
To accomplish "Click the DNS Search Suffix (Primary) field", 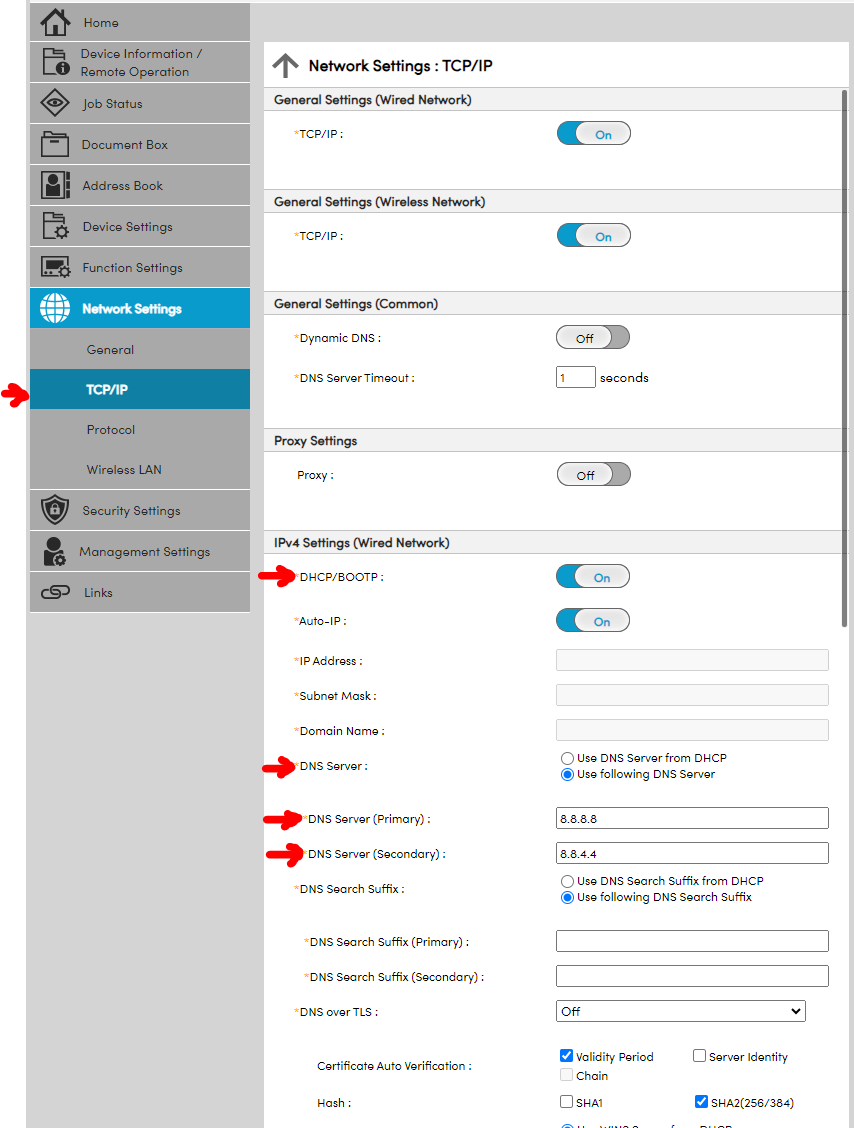I will tap(692, 941).
